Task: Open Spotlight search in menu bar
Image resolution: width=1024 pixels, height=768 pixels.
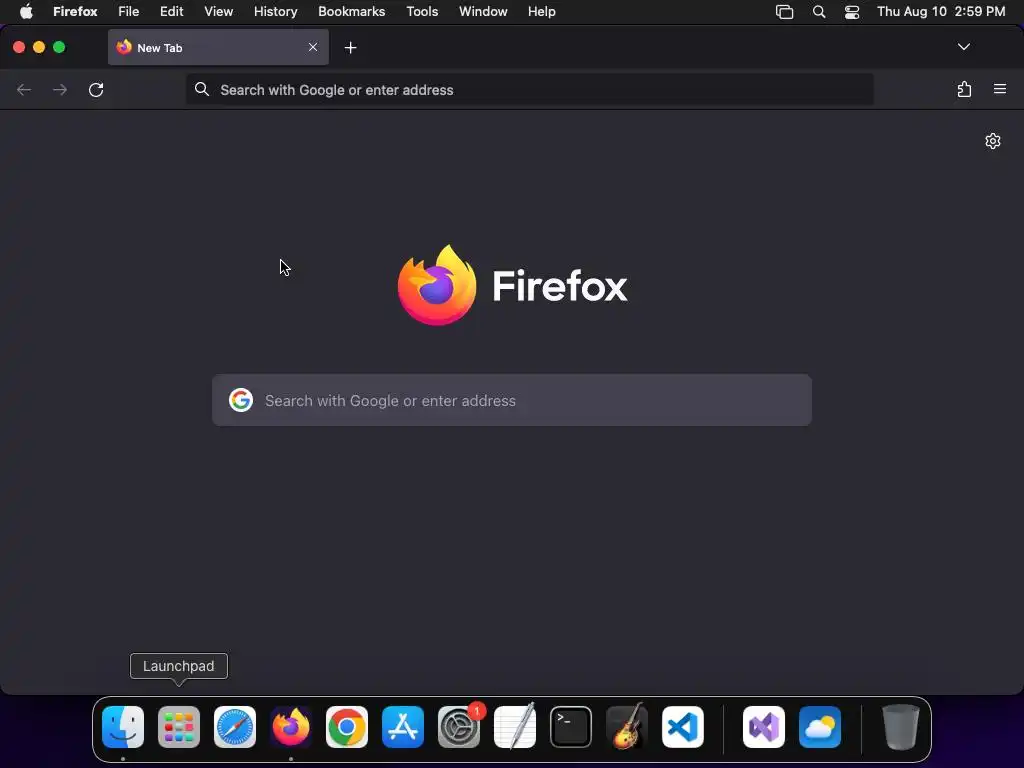Action: [x=819, y=12]
